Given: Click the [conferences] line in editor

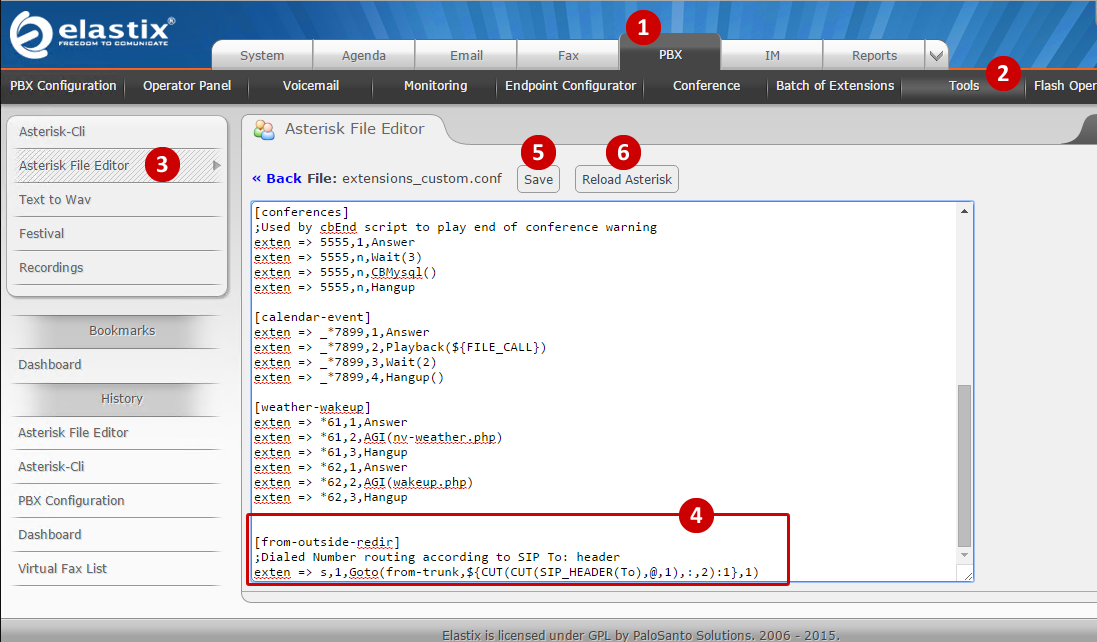Looking at the screenshot, I should 302,212.
